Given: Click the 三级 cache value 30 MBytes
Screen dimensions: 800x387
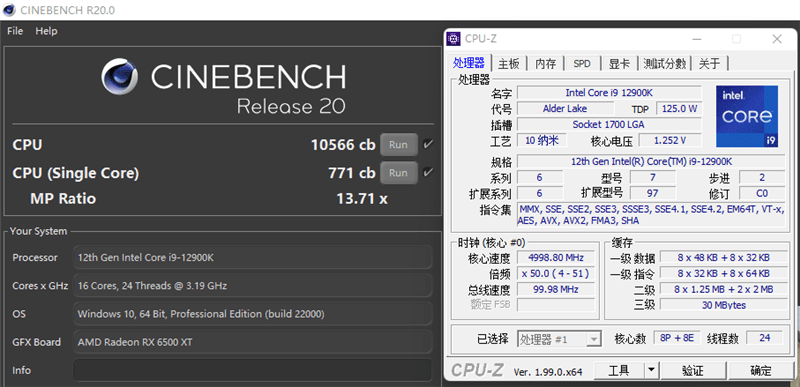Looking at the screenshot, I should [x=723, y=305].
